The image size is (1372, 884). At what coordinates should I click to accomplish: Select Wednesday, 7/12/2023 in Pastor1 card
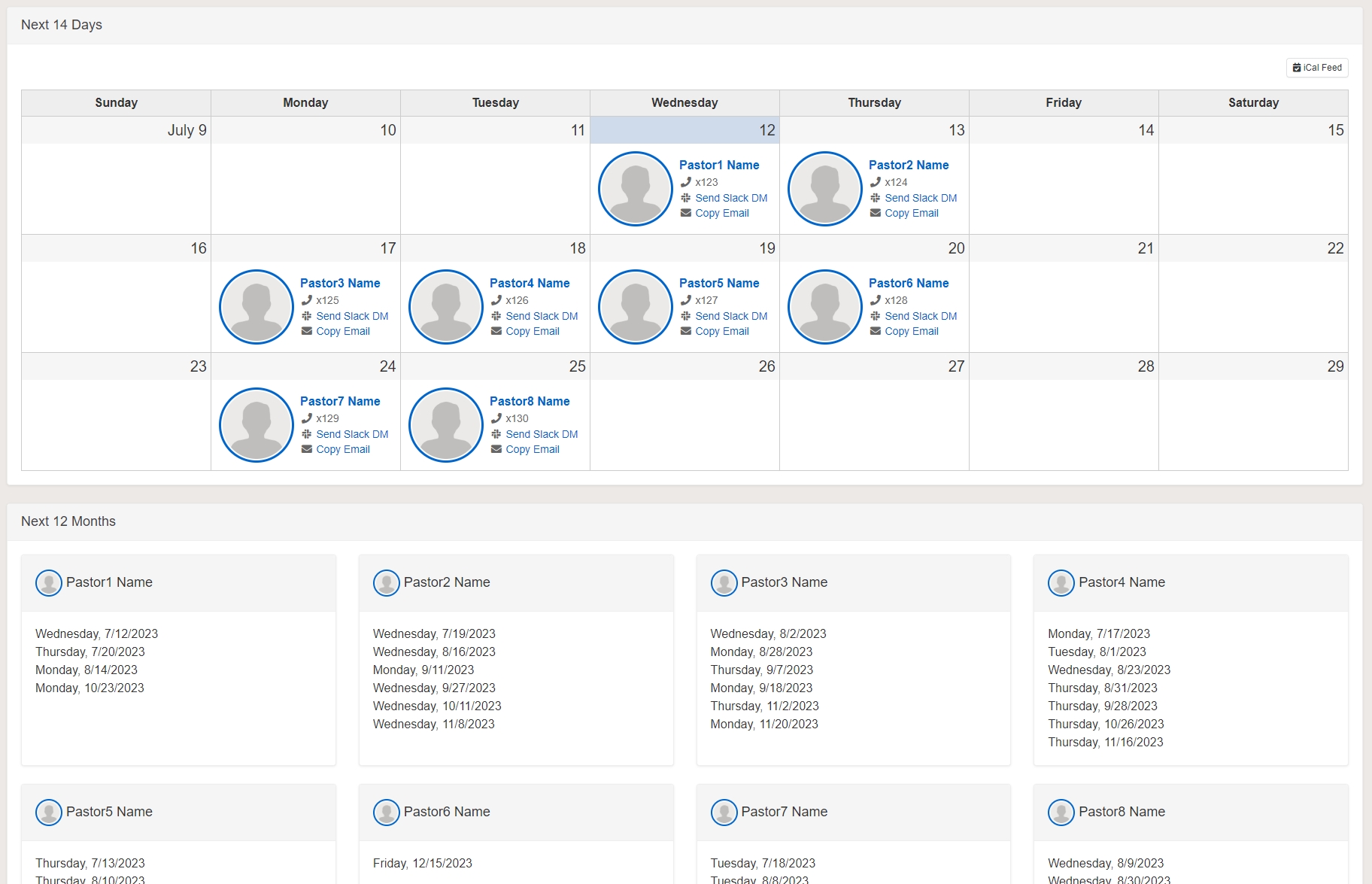point(96,633)
